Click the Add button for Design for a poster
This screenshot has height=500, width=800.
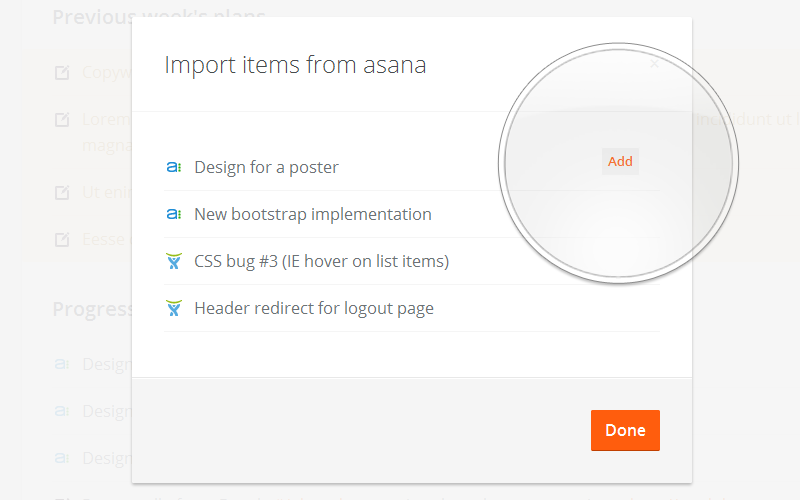click(x=620, y=162)
